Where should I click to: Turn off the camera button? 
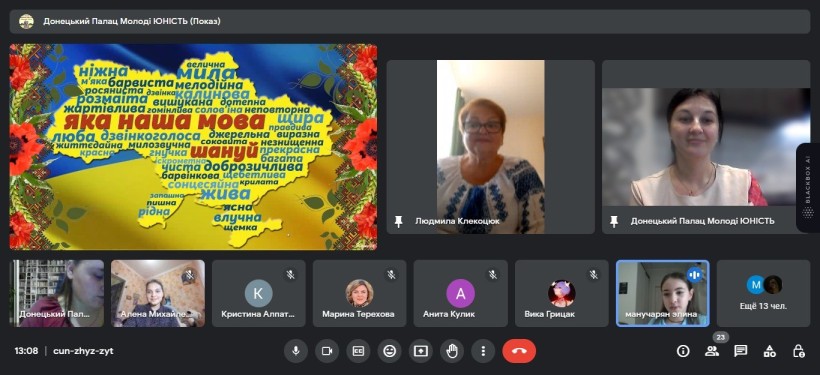click(x=327, y=351)
